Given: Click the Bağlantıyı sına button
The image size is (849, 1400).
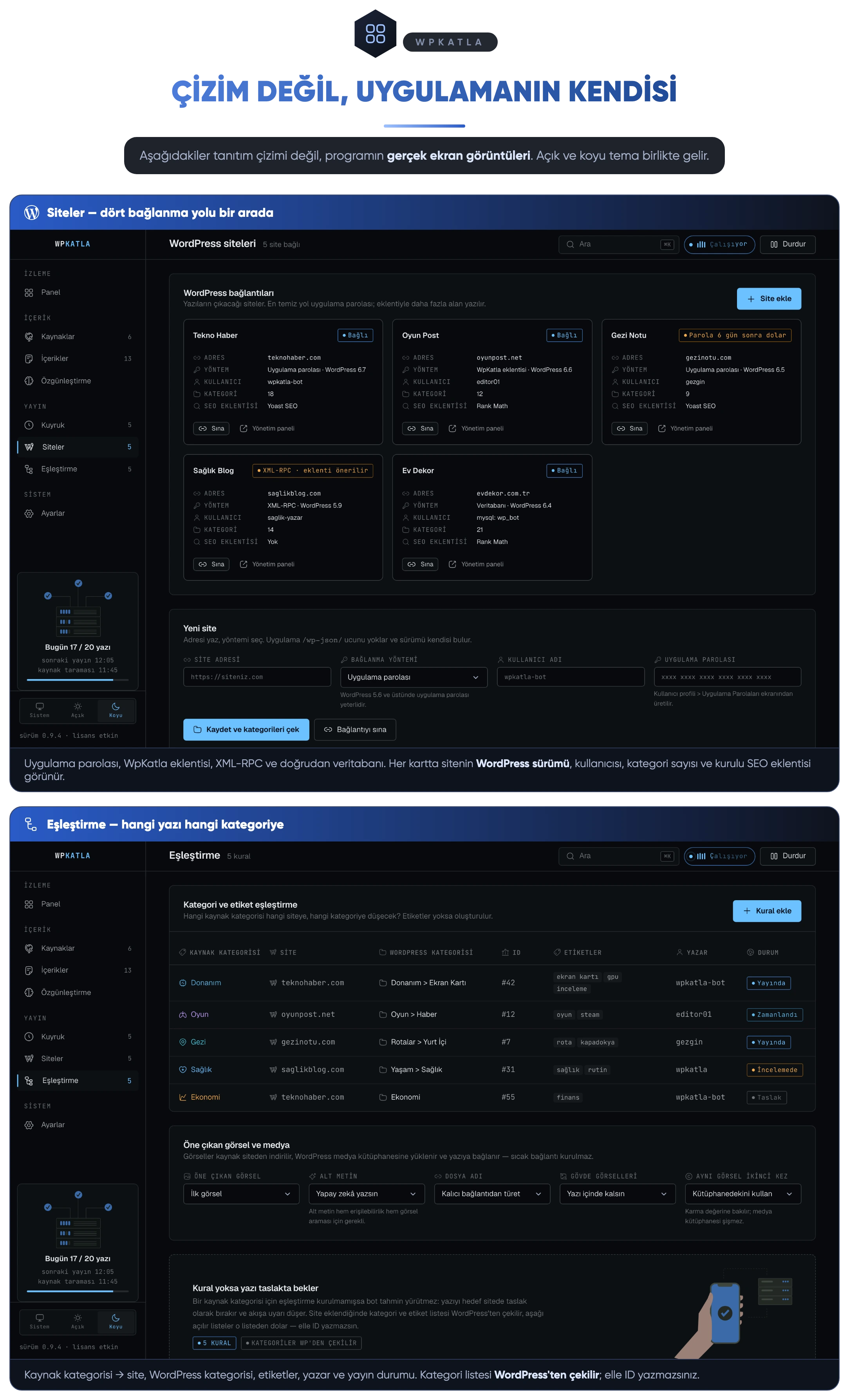Looking at the screenshot, I should click(x=355, y=730).
